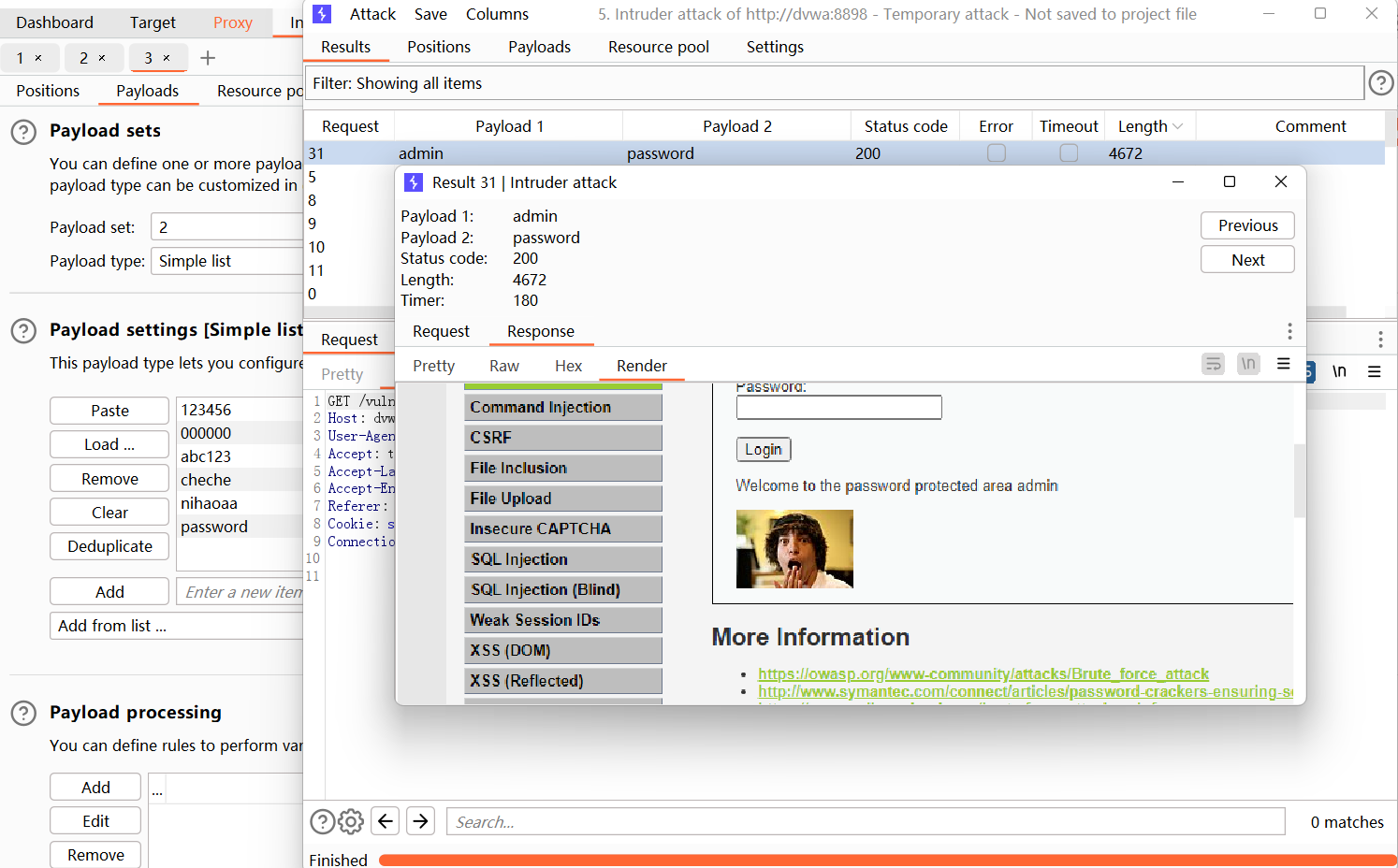This screenshot has height=868, width=1398.
Task: Open Resource pool tab in attack window
Action: tap(659, 47)
